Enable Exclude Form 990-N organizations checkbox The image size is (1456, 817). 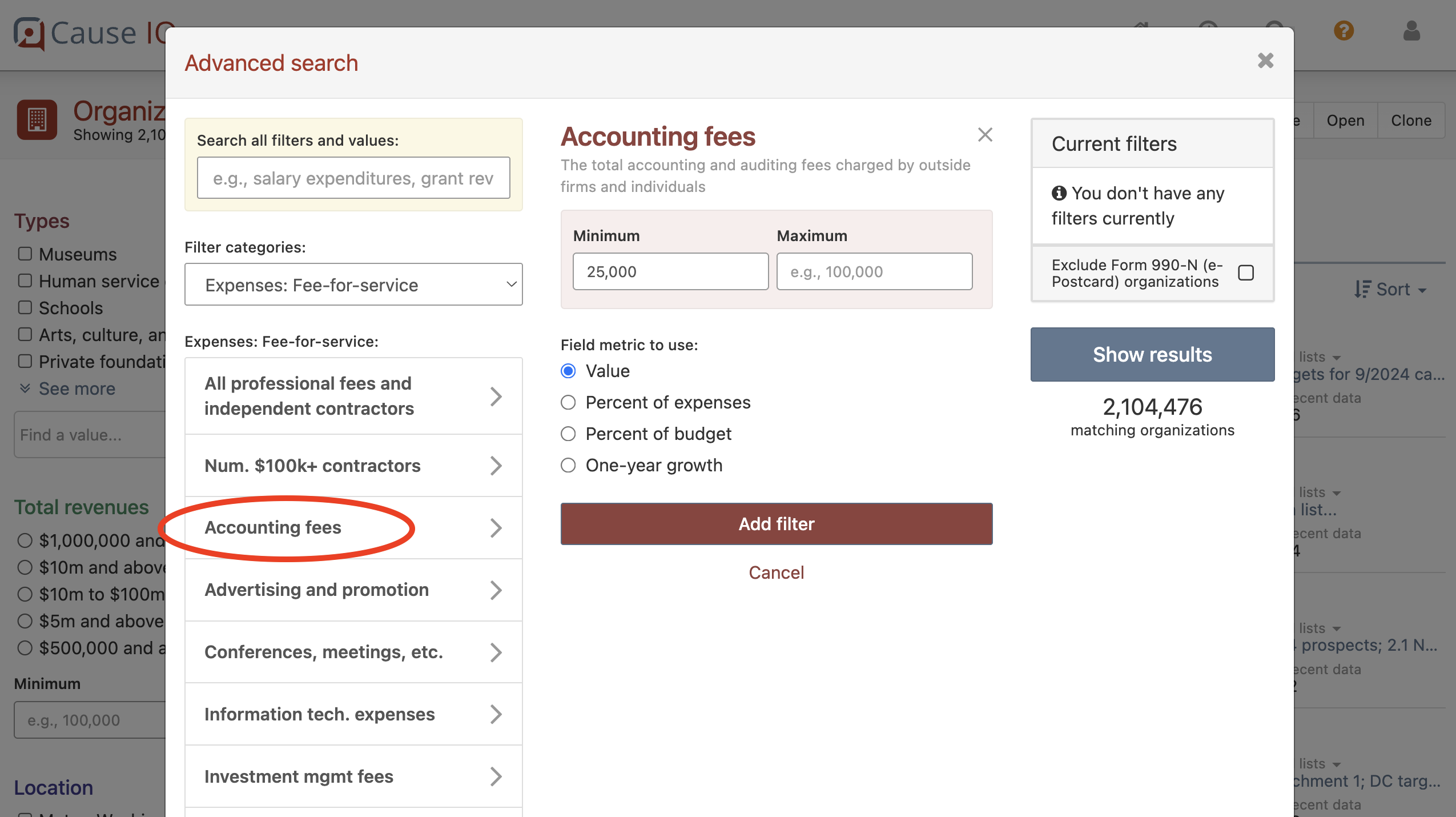1246,273
